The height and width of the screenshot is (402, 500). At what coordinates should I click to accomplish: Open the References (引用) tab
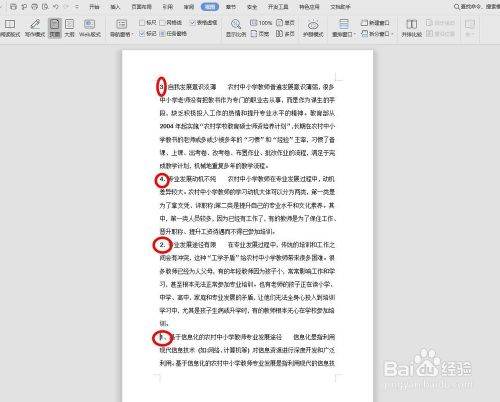click(167, 6)
